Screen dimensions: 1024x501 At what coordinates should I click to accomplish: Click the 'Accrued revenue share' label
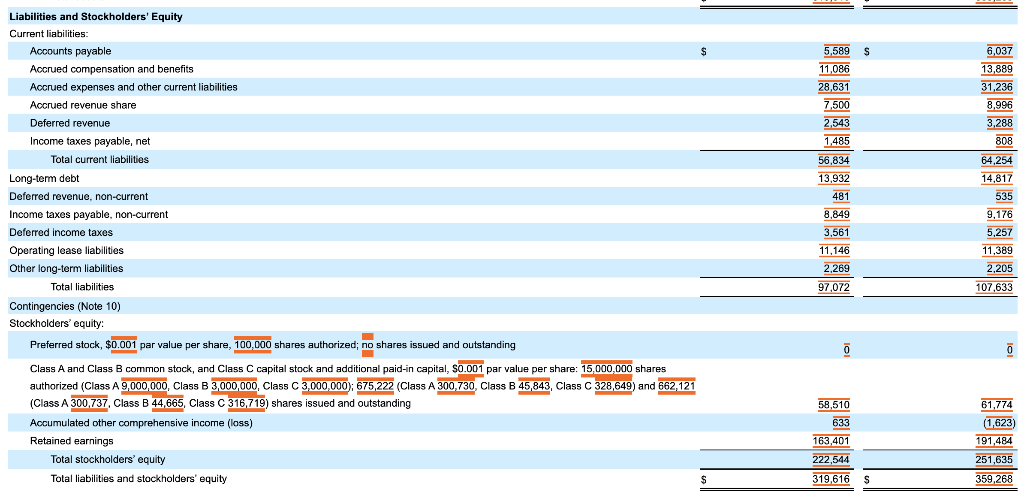[83, 105]
